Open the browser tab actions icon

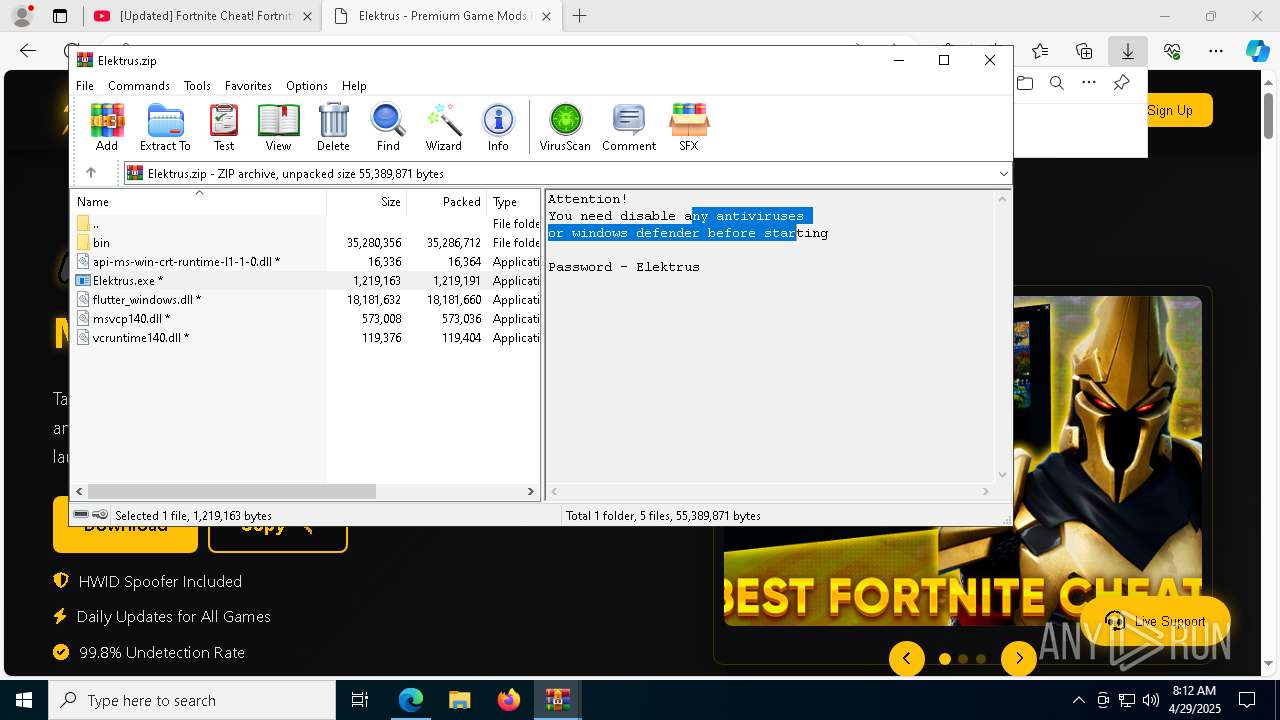[60, 16]
